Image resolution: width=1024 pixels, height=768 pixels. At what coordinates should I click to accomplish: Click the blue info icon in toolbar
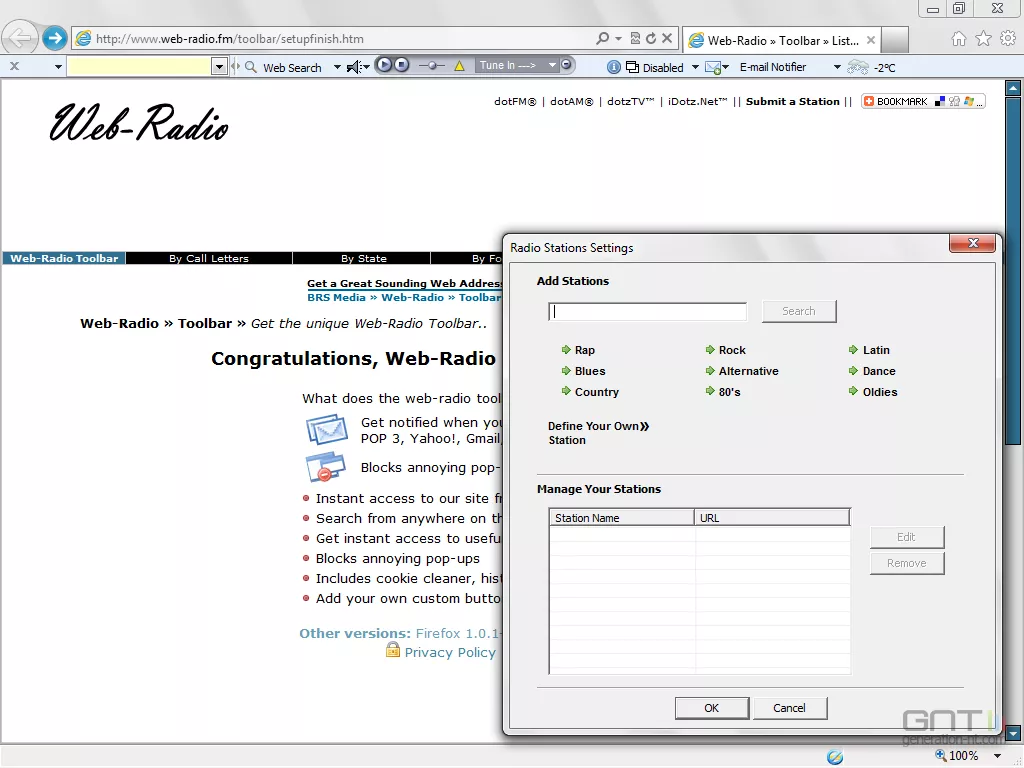pyautogui.click(x=614, y=67)
